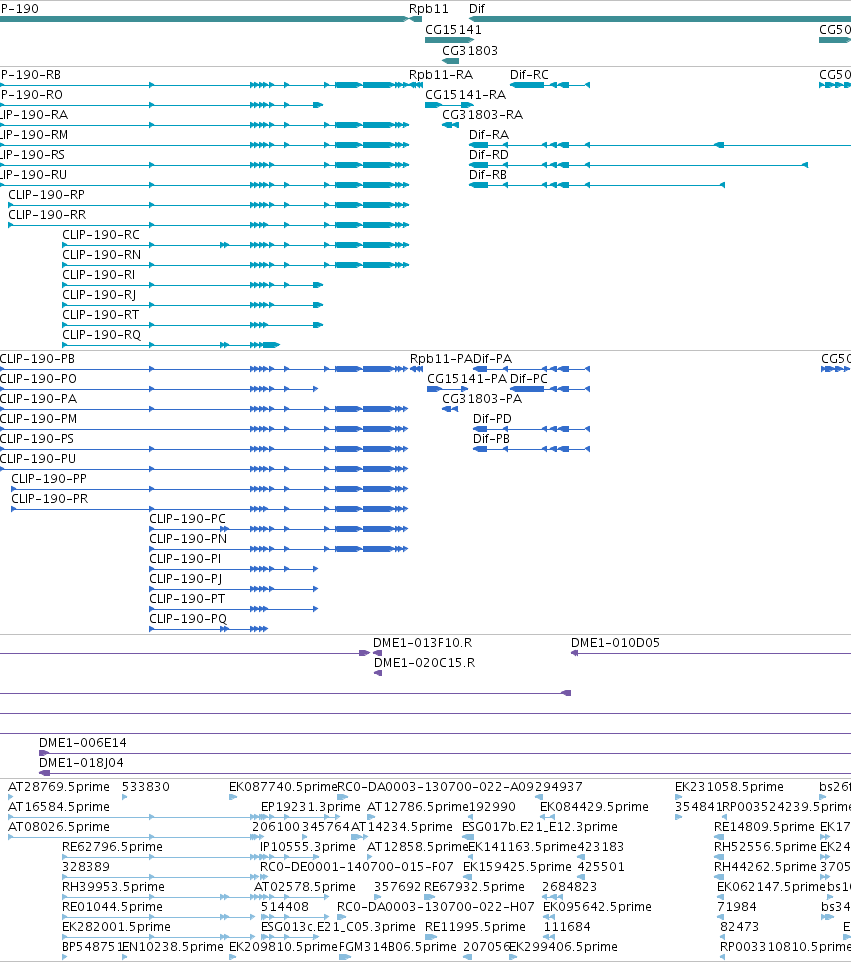Click the Rpb11 gene label
Screen dimensions: 851x962
click(428, 9)
